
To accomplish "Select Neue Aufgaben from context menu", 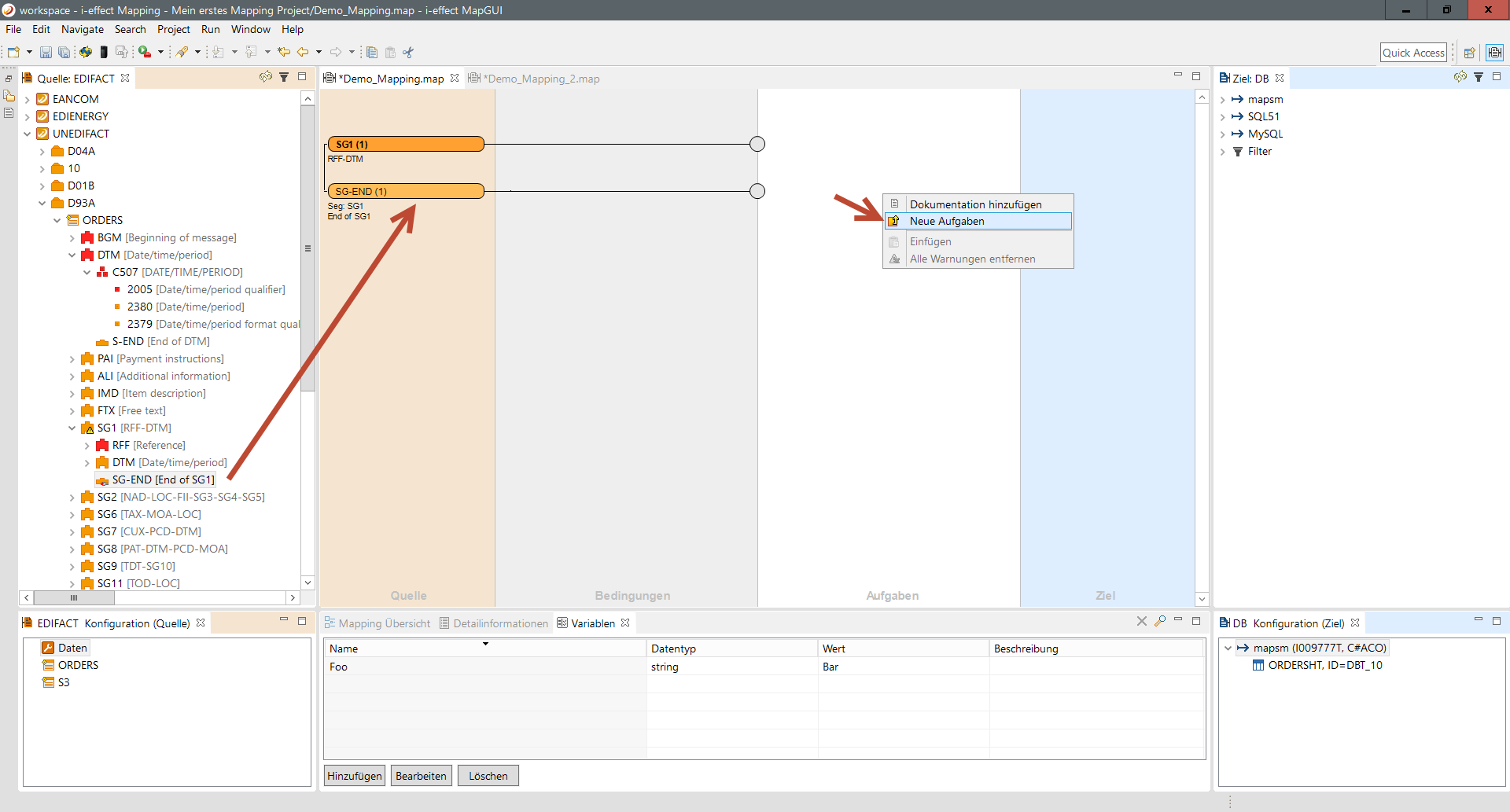I will point(947,221).
